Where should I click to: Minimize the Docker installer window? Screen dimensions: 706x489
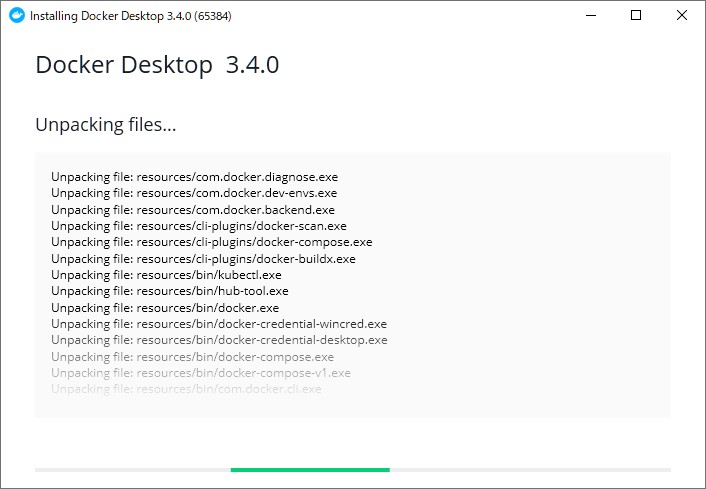tap(591, 15)
